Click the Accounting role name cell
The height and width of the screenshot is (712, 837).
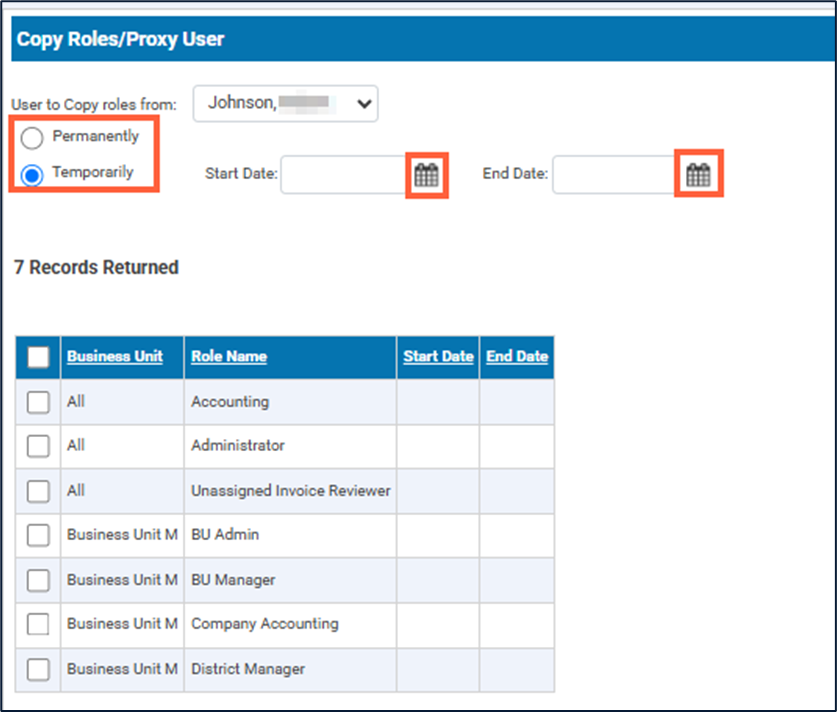pyautogui.click(x=290, y=402)
